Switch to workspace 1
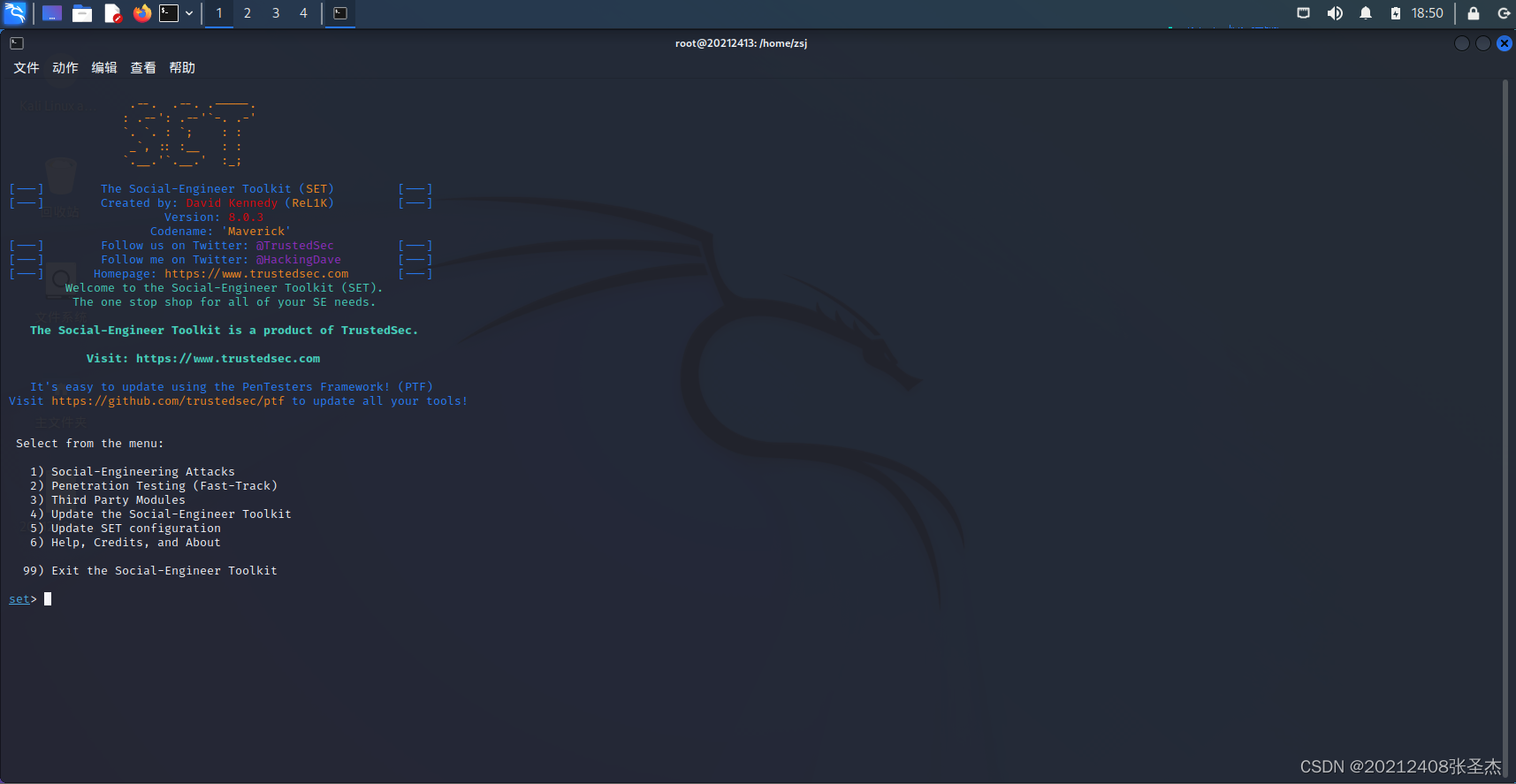 (x=219, y=13)
